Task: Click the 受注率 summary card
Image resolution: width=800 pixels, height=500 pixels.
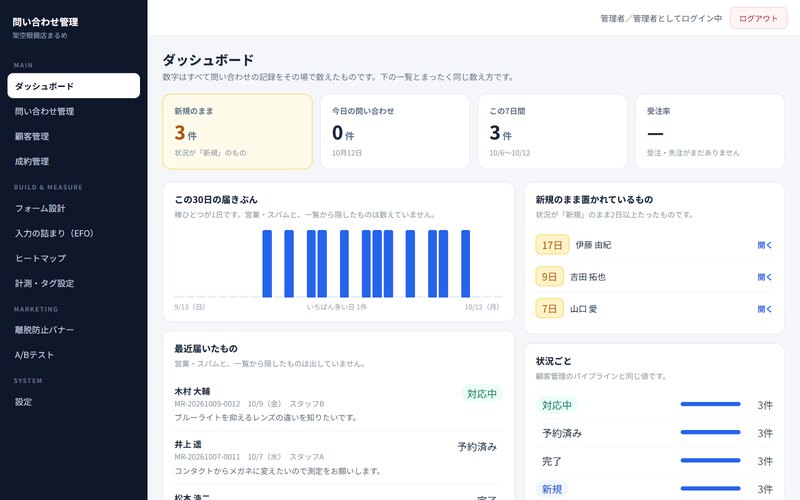Action: click(710, 131)
